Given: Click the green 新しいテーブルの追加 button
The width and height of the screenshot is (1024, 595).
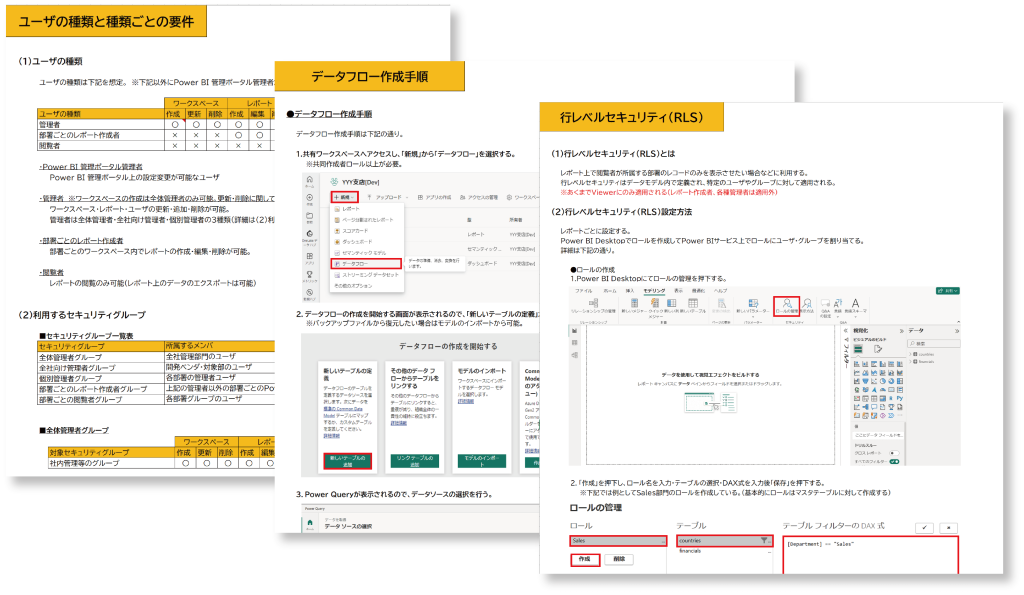Looking at the screenshot, I should click(349, 461).
